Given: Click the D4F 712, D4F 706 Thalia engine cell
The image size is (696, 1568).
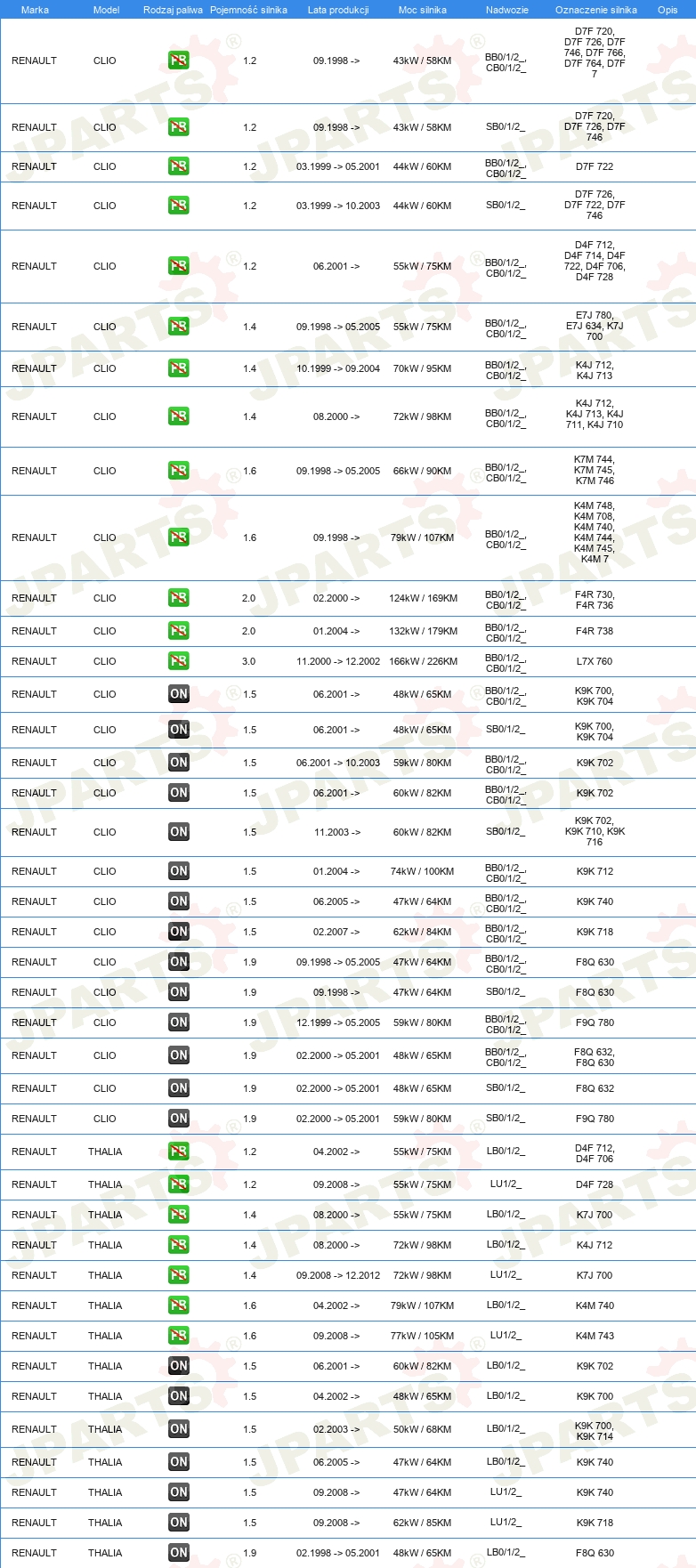Looking at the screenshot, I should (x=595, y=1153).
